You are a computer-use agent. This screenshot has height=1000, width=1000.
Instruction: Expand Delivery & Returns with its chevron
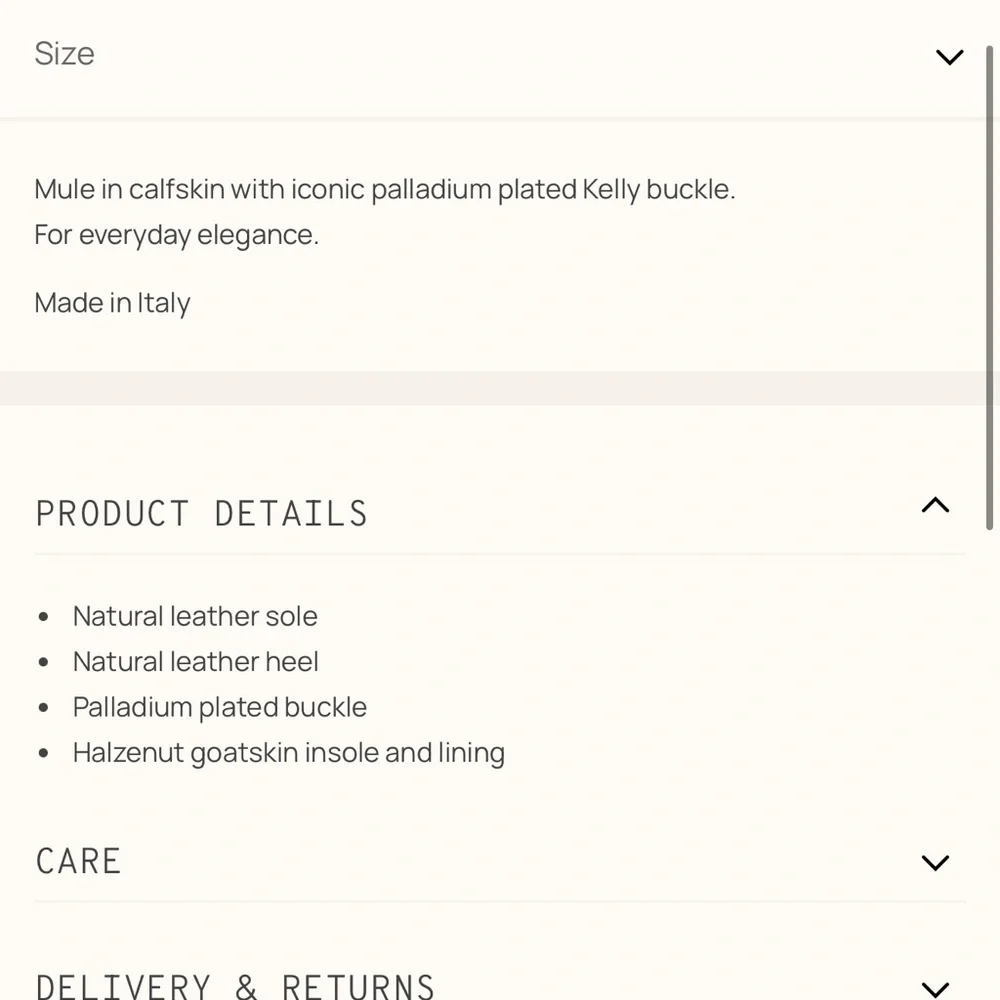[x=935, y=989]
